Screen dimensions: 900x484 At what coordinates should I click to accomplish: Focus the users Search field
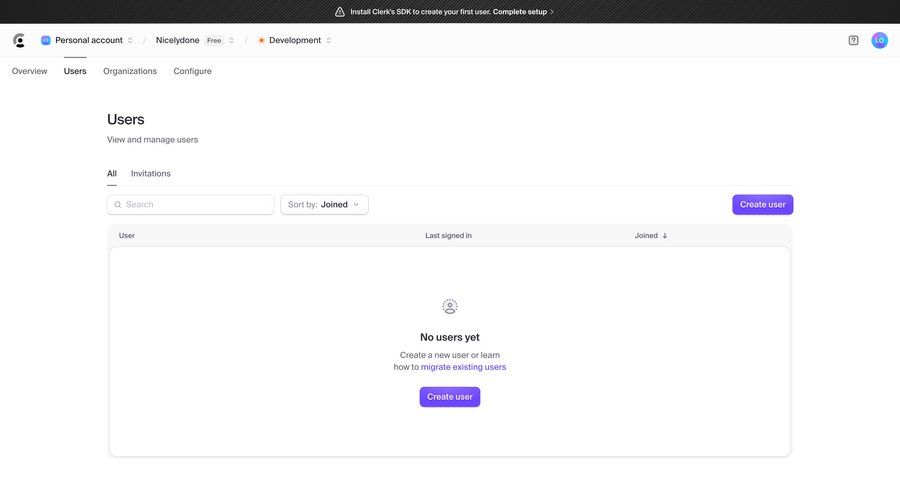click(x=195, y=205)
